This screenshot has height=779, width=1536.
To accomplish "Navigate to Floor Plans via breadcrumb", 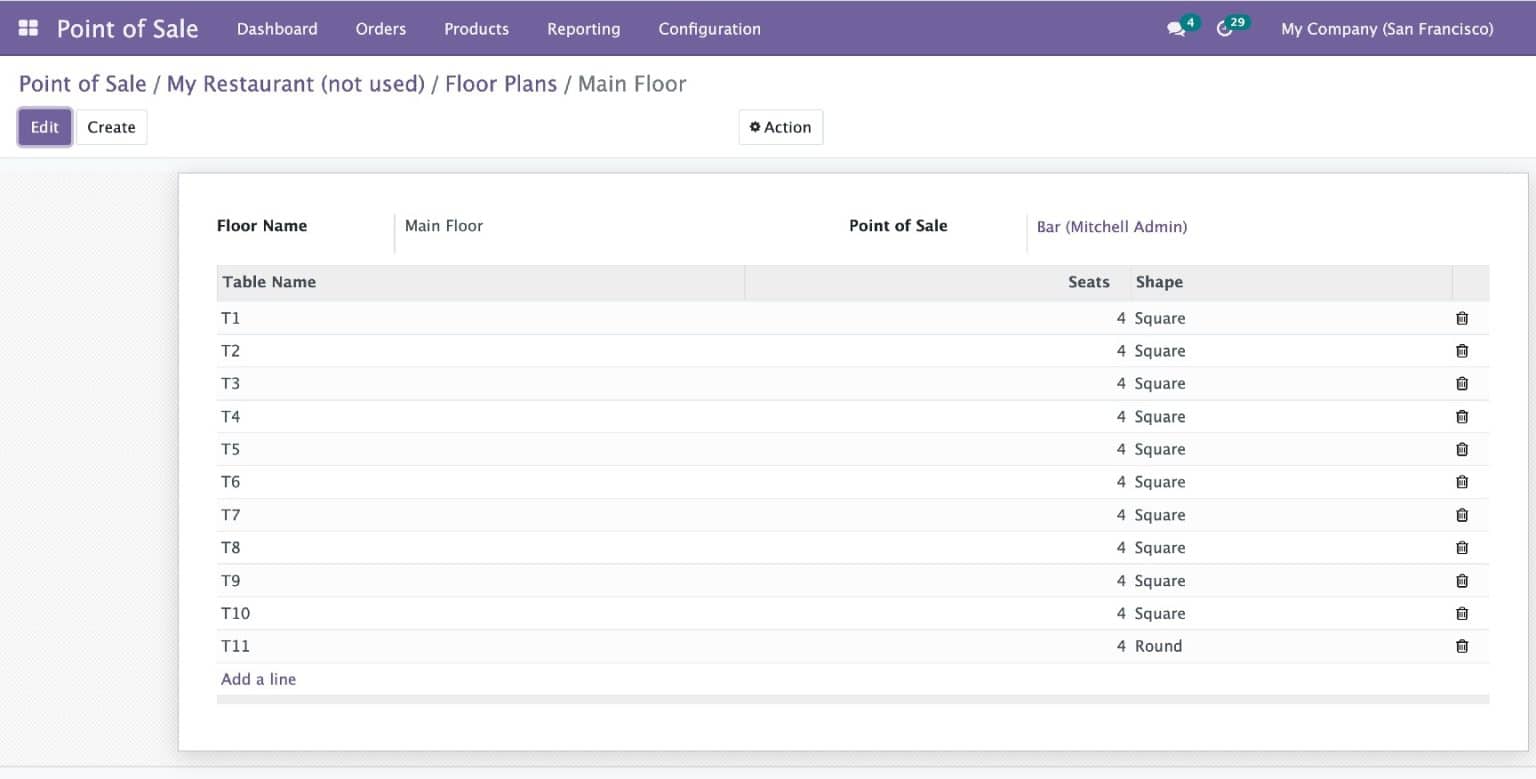I will click(x=500, y=84).
